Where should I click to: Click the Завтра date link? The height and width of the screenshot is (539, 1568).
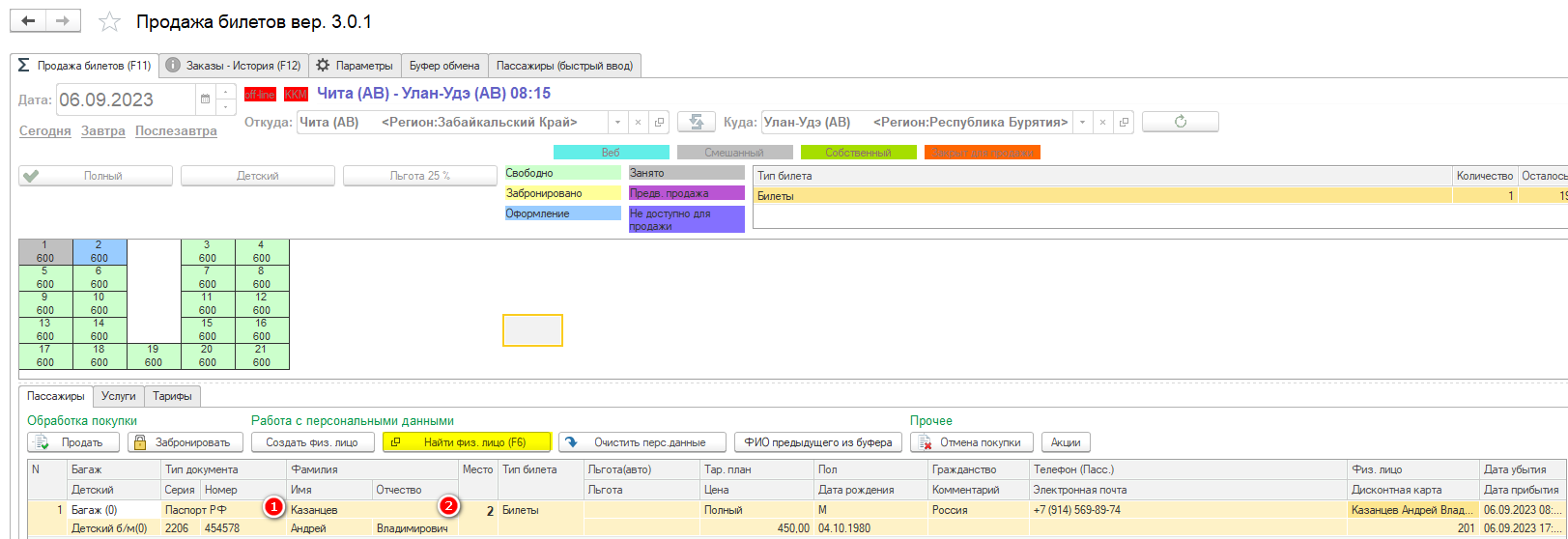(x=102, y=131)
